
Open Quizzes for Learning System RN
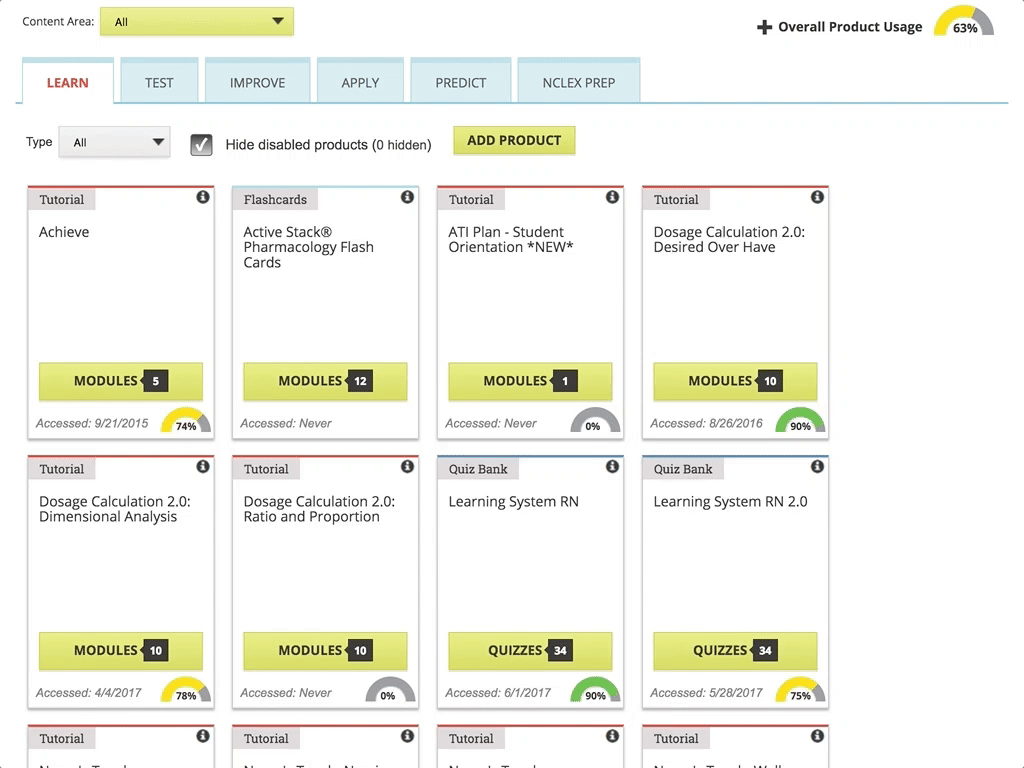coord(530,650)
